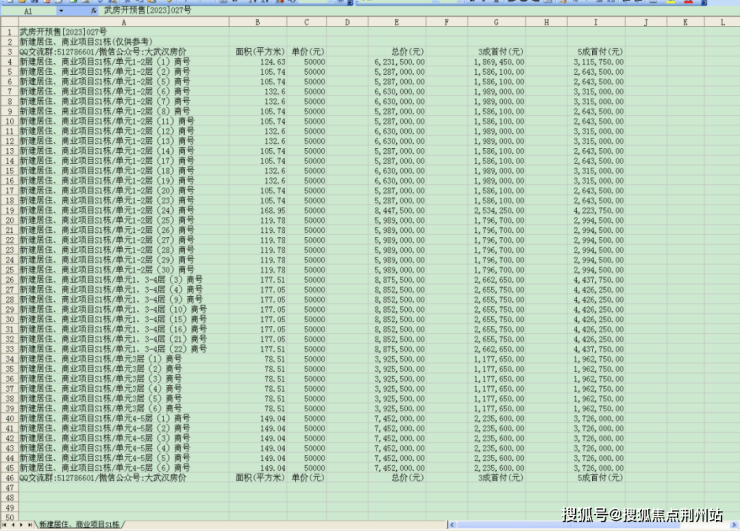Select row 3 单价(元) header cell

click(307, 52)
